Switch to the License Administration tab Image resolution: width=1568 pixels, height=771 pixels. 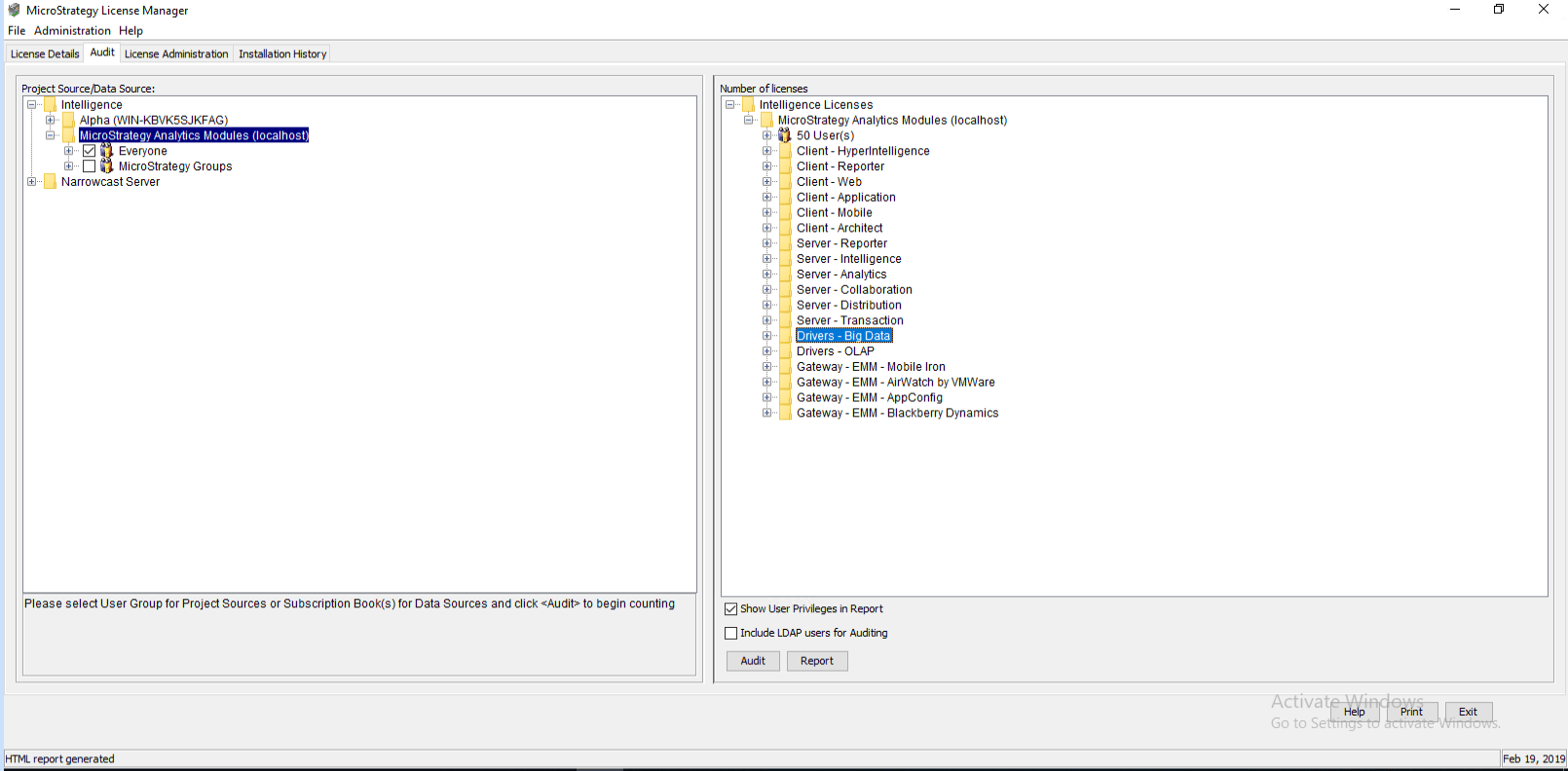tap(176, 54)
